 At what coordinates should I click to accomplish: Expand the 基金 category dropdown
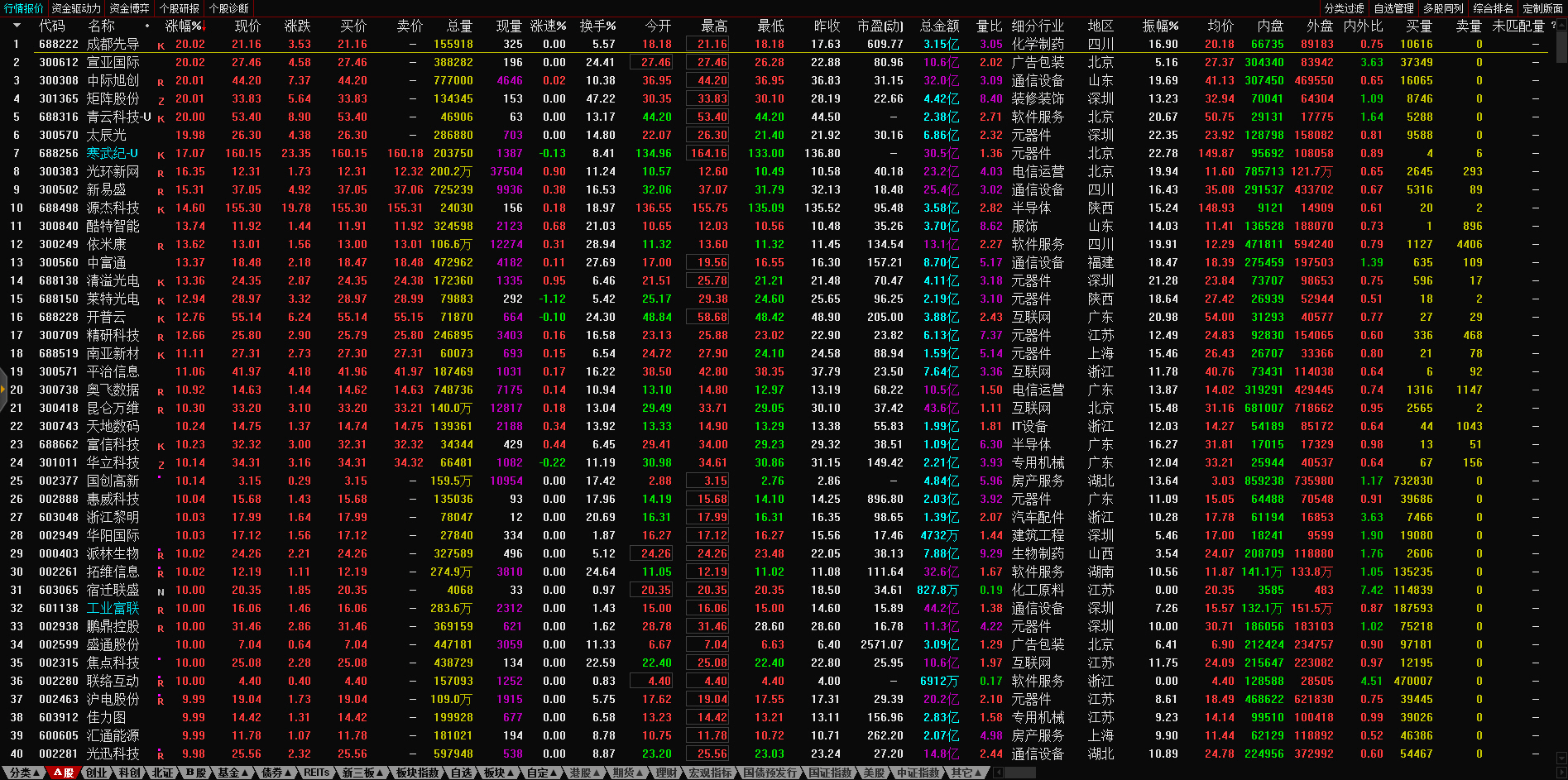233,773
